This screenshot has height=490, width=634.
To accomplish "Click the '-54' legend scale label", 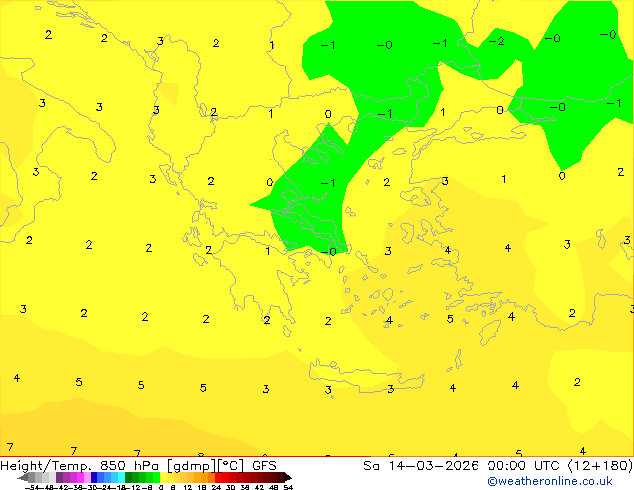I will [x=32, y=487].
